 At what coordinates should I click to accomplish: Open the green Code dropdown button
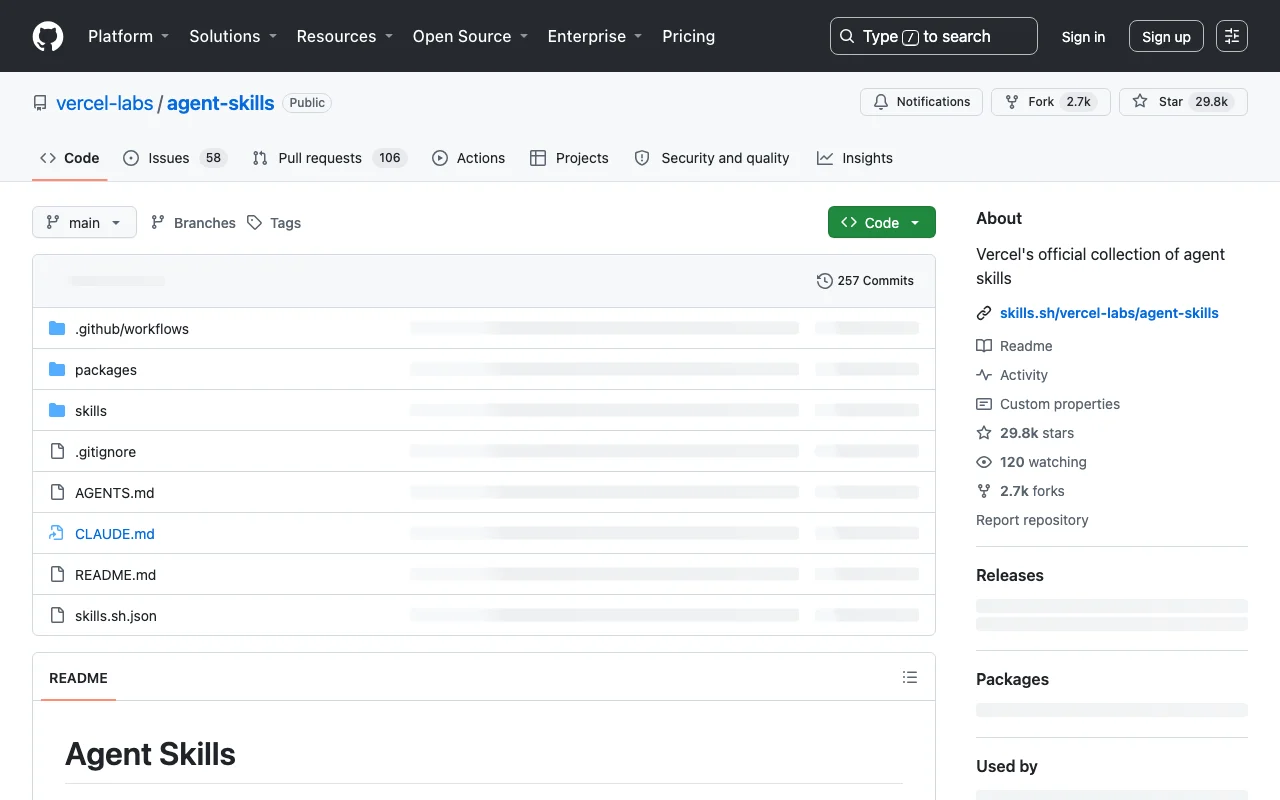(x=882, y=222)
